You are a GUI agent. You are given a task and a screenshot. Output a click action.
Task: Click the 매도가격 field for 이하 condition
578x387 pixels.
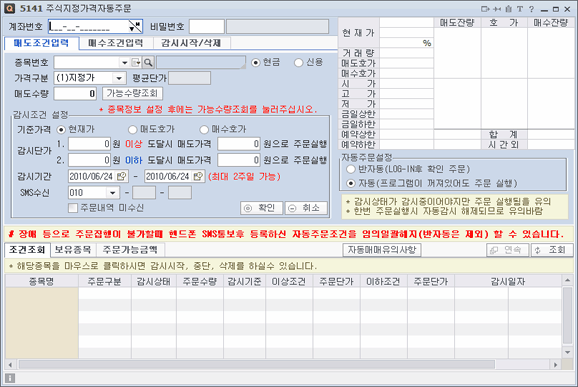click(239, 160)
